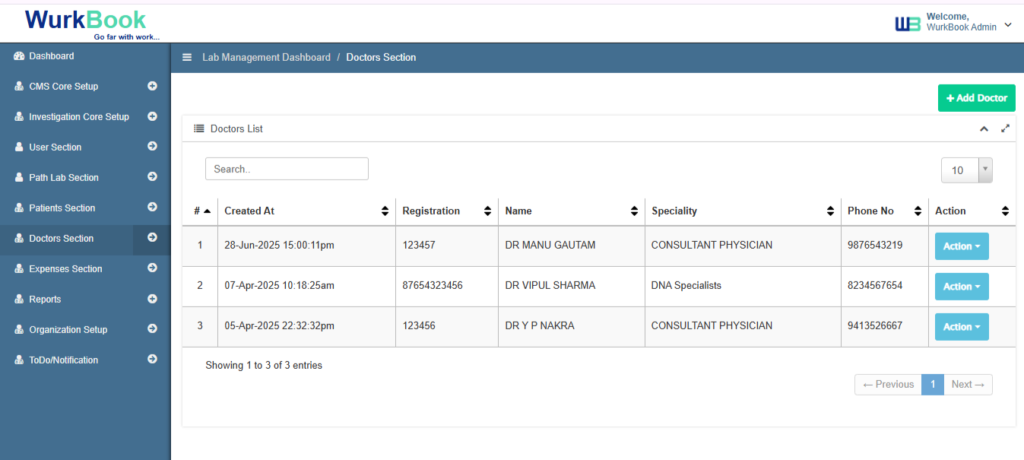
Task: Open Action dropdown for DR MANU GAUTAM
Action: pos(961,246)
